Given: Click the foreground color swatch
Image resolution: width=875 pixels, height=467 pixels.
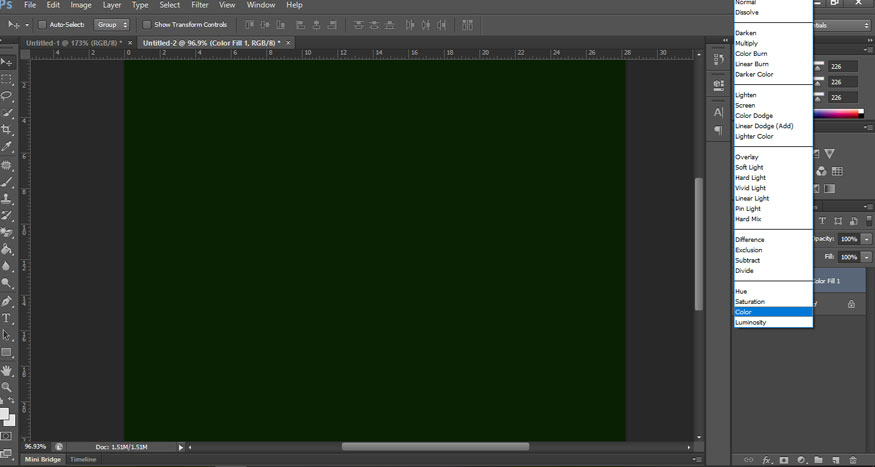Looking at the screenshot, I should pyautogui.click(x=5, y=412).
